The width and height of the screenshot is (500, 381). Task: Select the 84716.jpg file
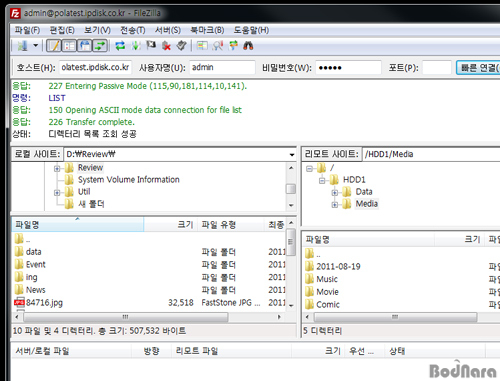(44, 303)
